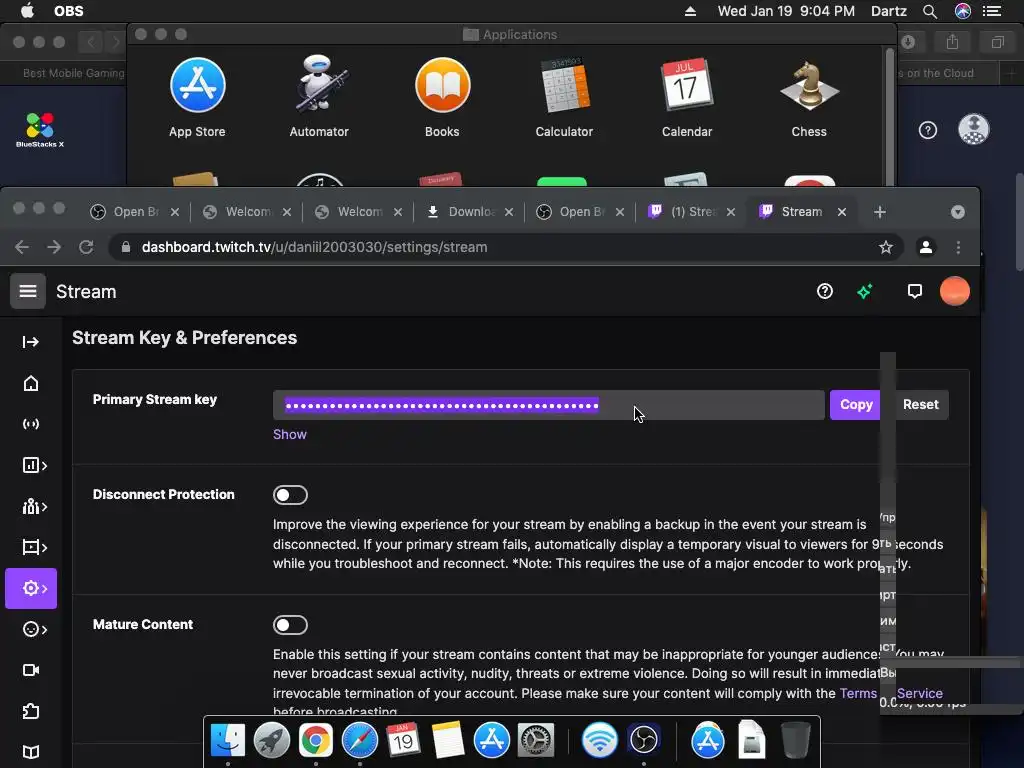Open the Extensions puzzle sidebar icon
The height and width of the screenshot is (768, 1024).
[31, 711]
